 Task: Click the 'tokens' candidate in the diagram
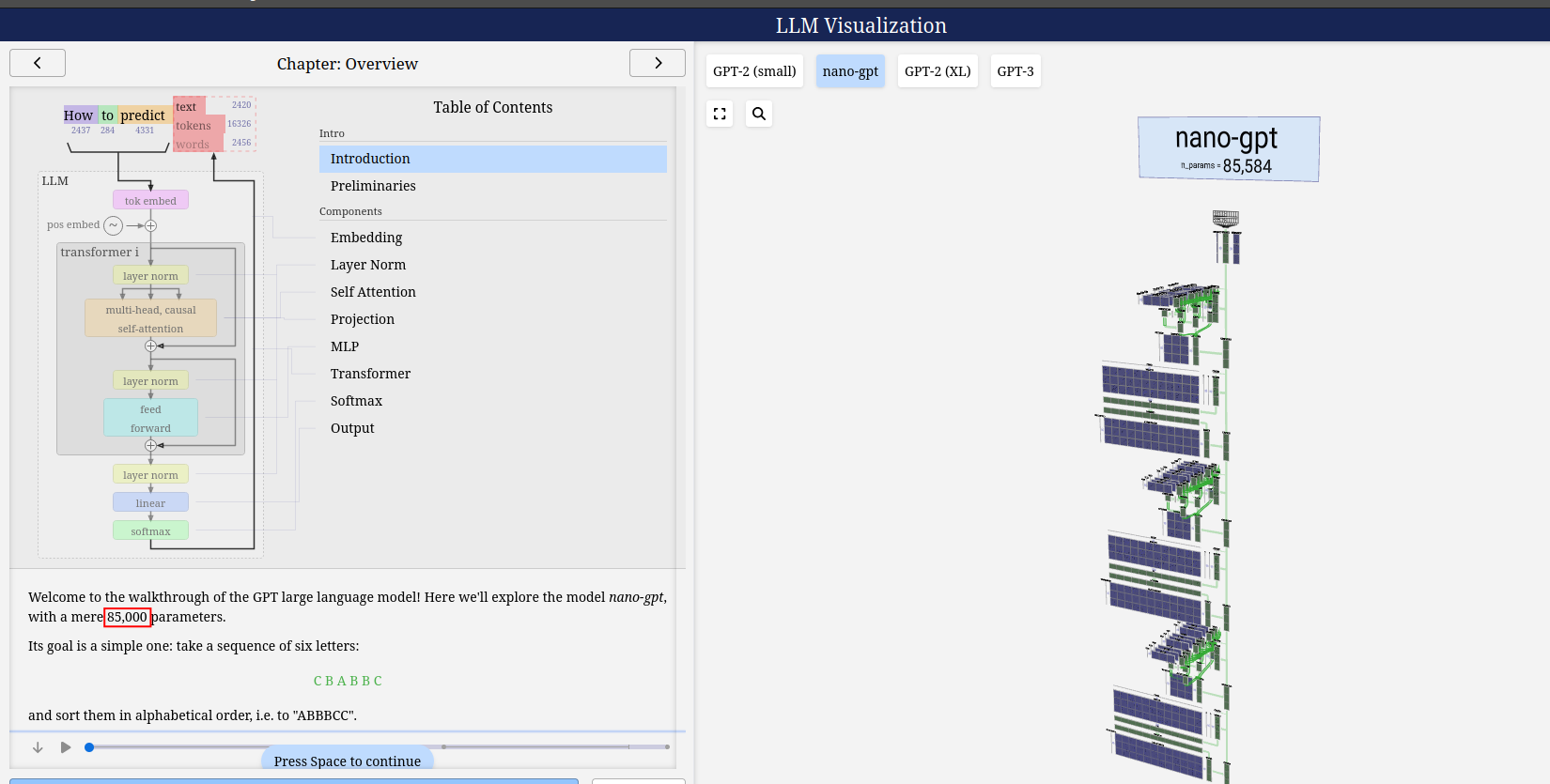coord(194,125)
